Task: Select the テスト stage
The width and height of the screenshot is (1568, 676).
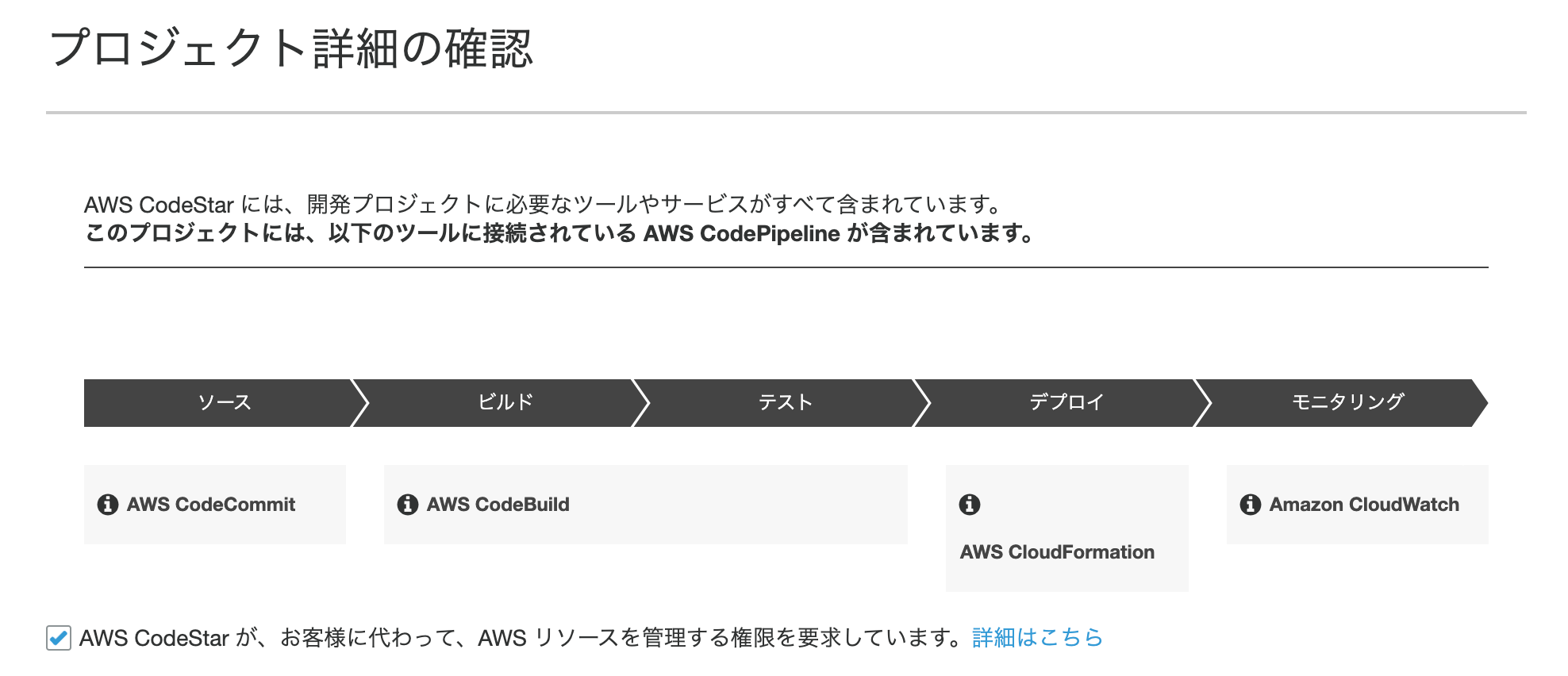Action: [786, 402]
